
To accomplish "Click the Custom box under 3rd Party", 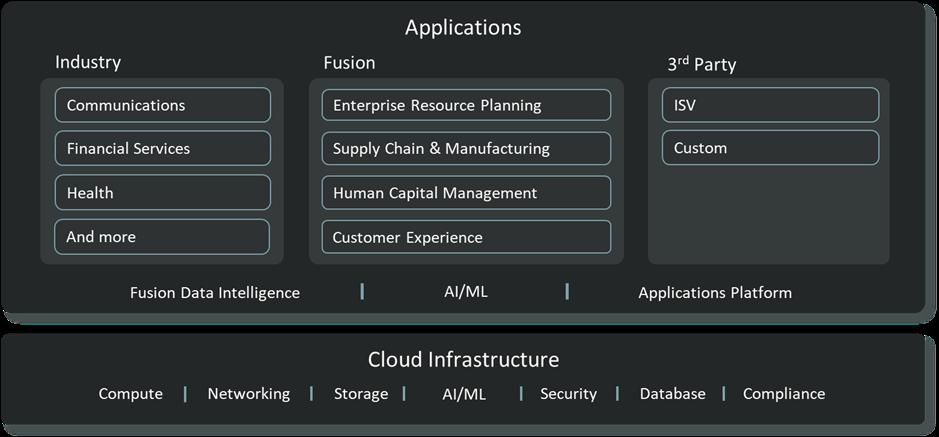I will (770, 149).
